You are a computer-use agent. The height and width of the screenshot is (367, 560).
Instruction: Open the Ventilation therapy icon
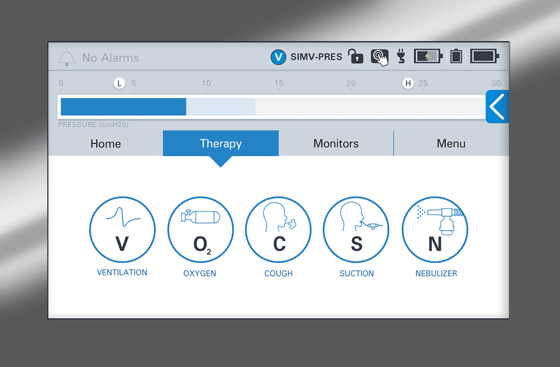coord(122,230)
